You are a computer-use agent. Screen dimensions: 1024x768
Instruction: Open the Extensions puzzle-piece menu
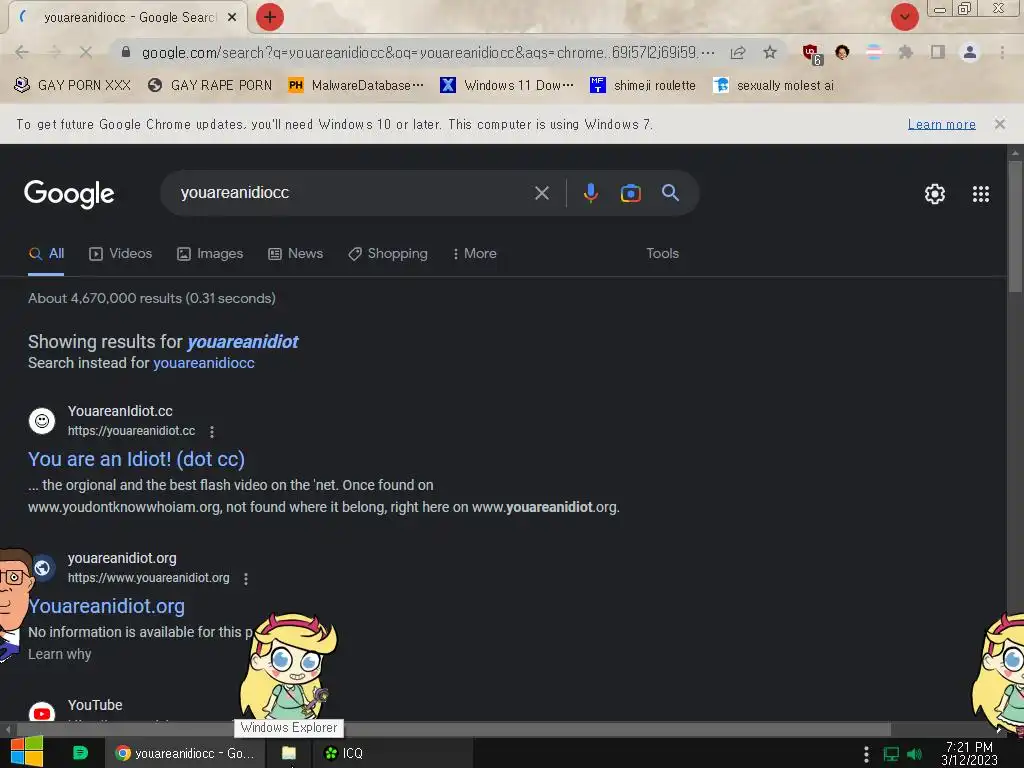pos(905,52)
